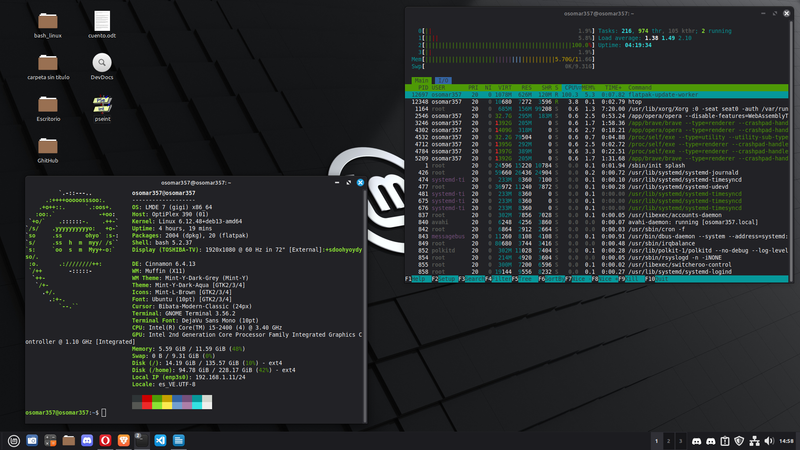800x450 pixels.
Task: Open the Linux Mint menu launcher
Action: click(13, 440)
